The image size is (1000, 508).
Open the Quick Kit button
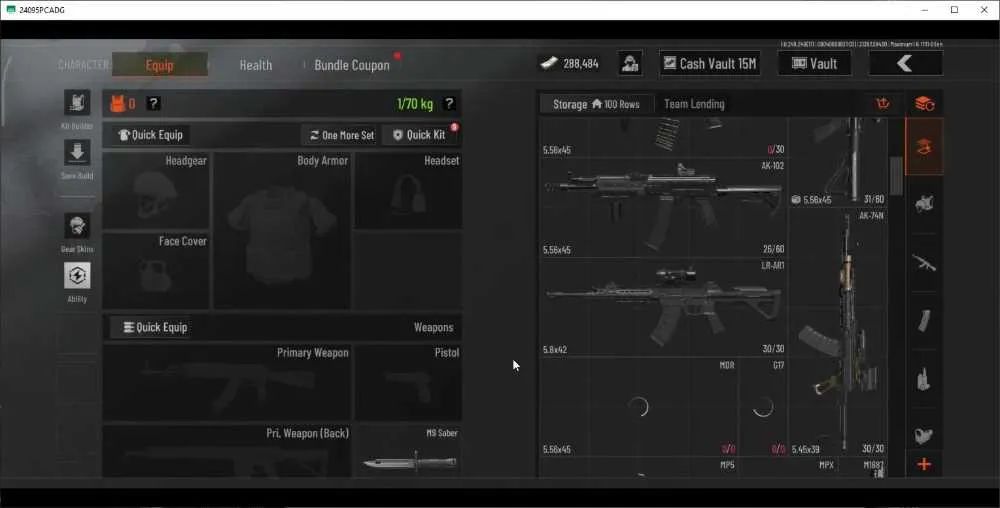click(x=420, y=135)
